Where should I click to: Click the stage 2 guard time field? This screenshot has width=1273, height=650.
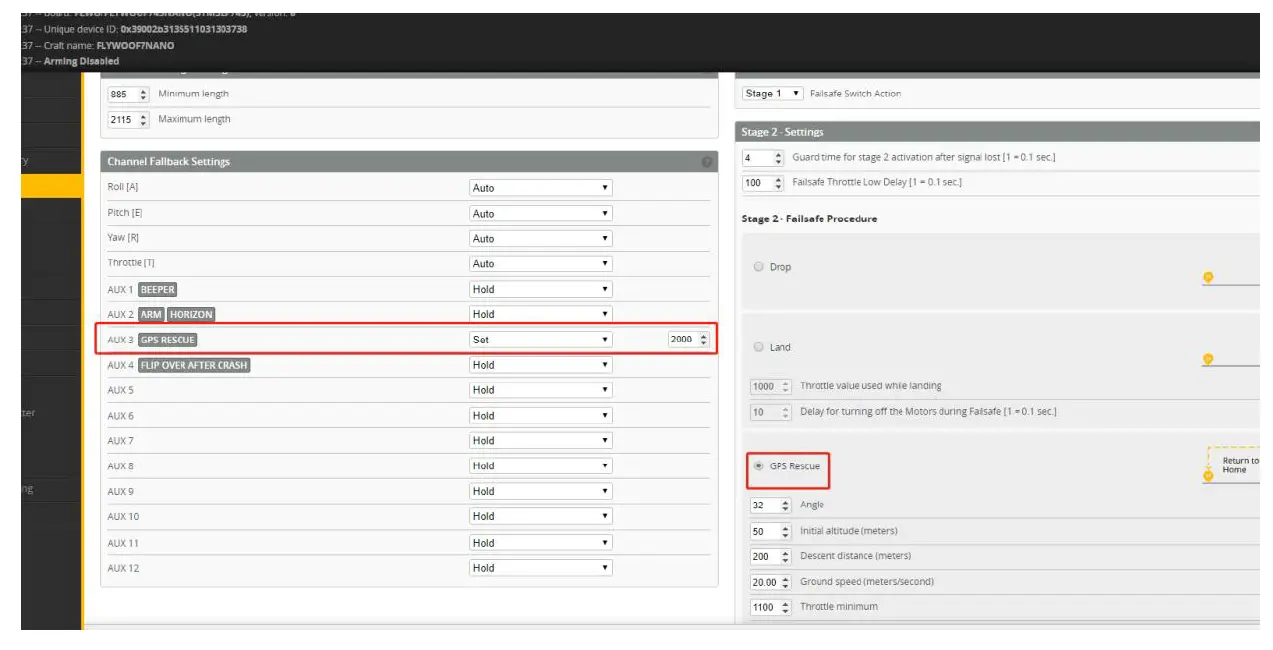click(763, 158)
